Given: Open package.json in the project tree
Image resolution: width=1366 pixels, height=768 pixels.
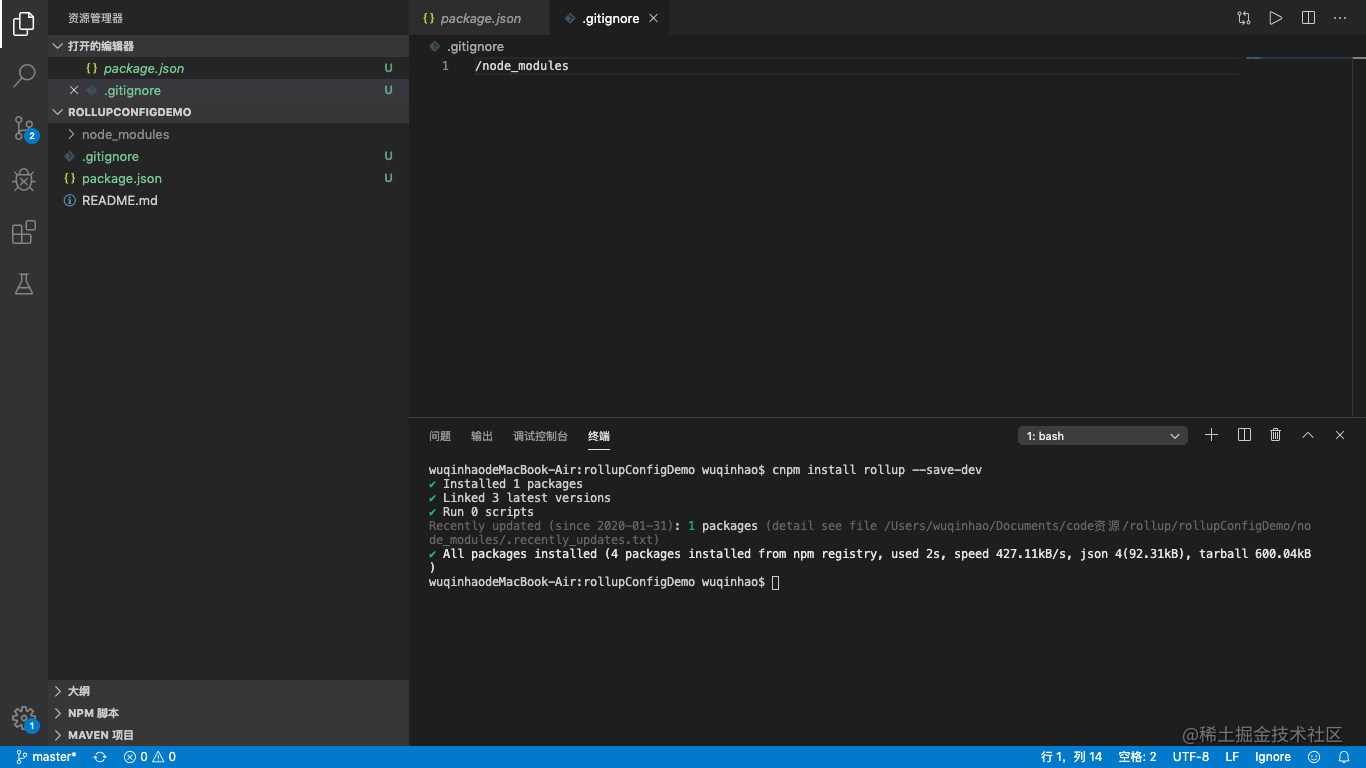Looking at the screenshot, I should click(229, 178).
